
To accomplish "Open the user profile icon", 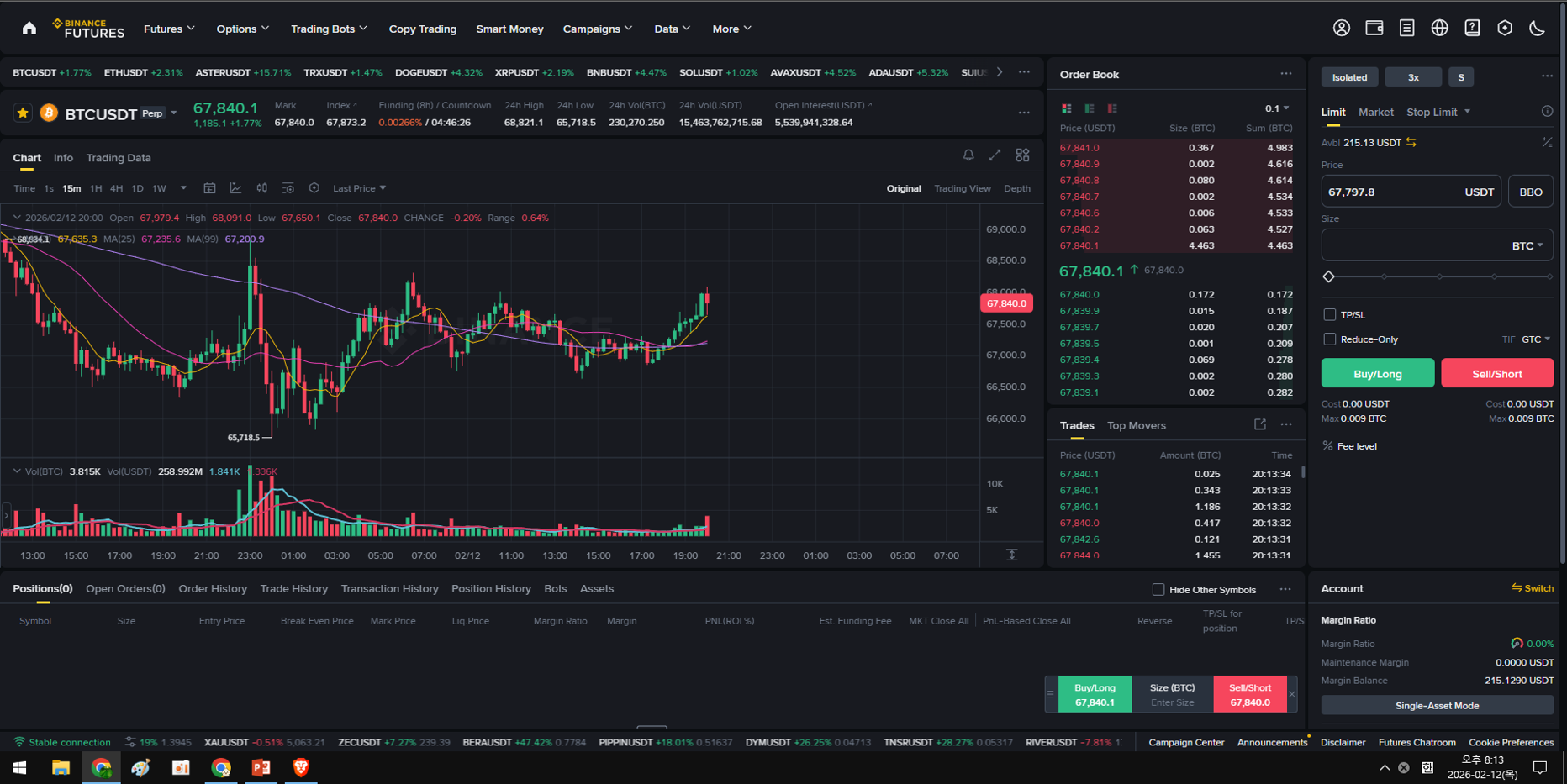I will (x=1342, y=28).
